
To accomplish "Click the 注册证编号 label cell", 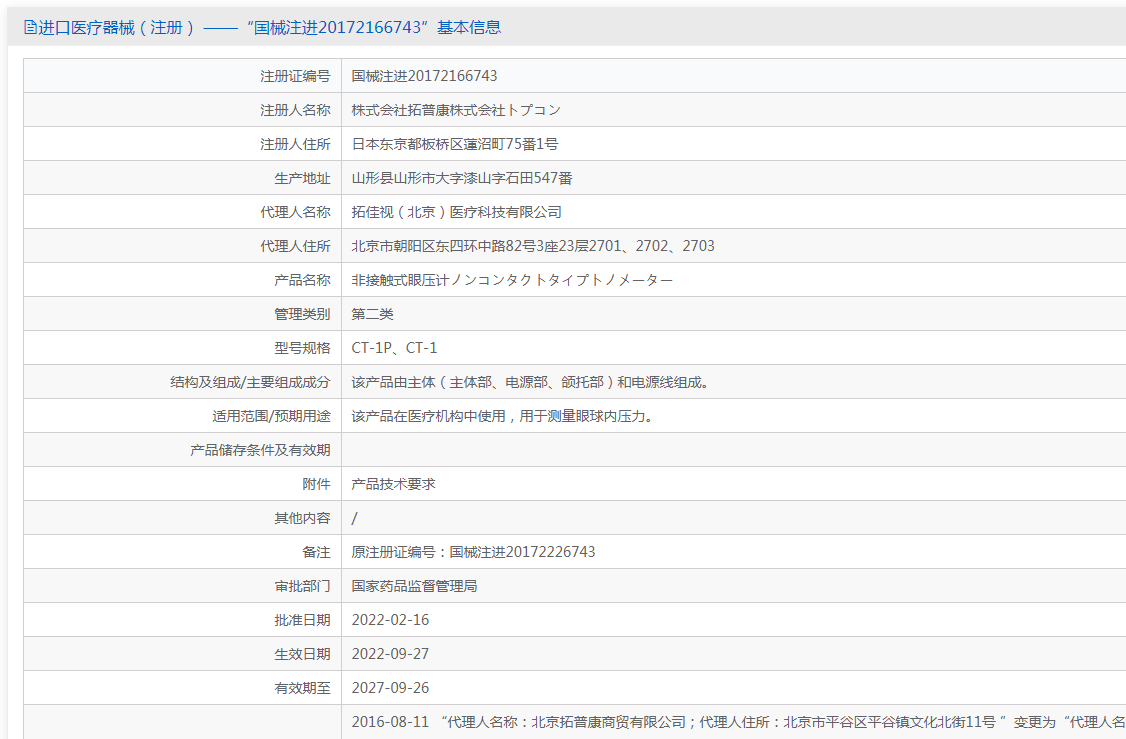I will click(x=182, y=76).
